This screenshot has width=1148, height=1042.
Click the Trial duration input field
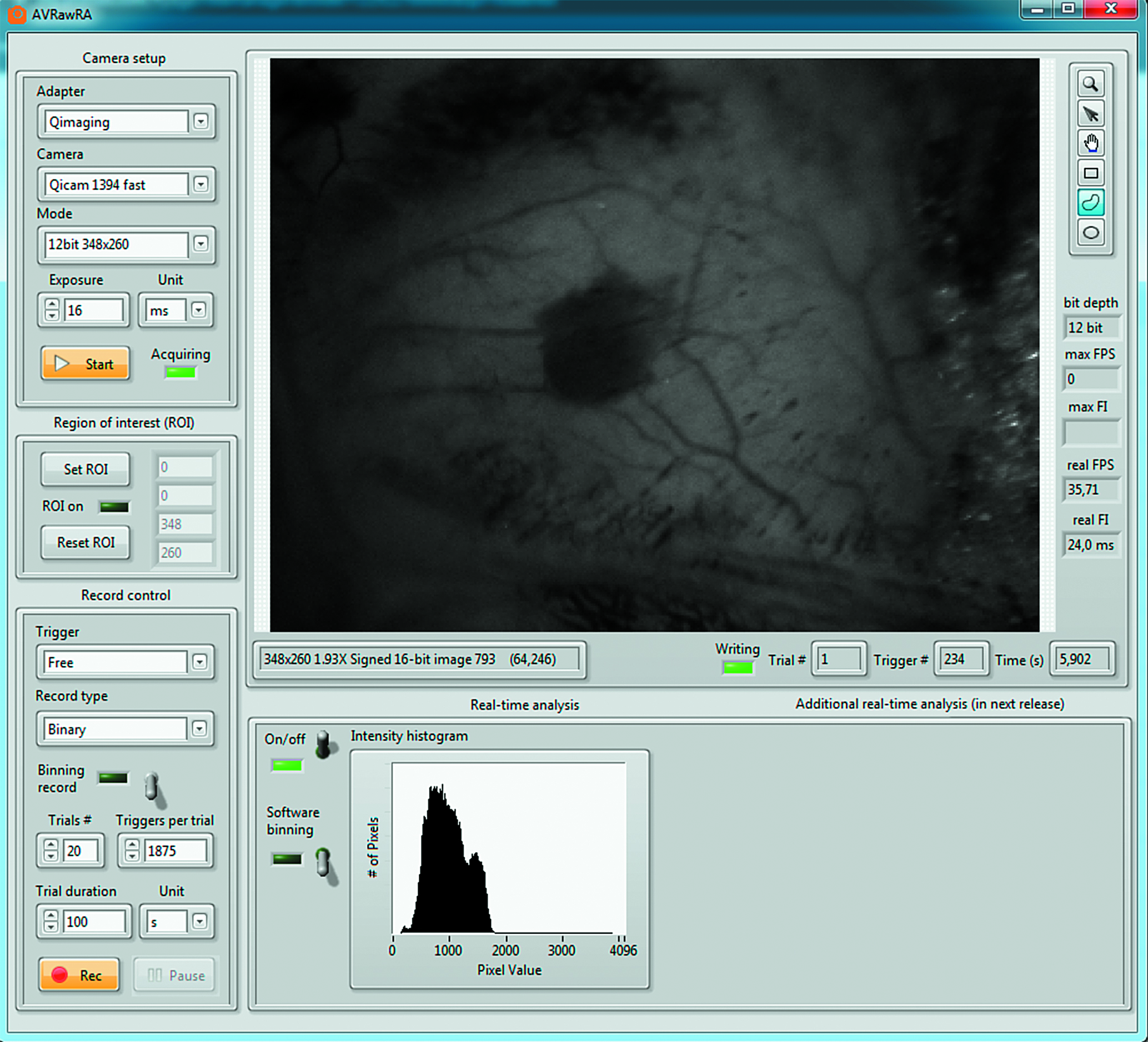point(93,922)
